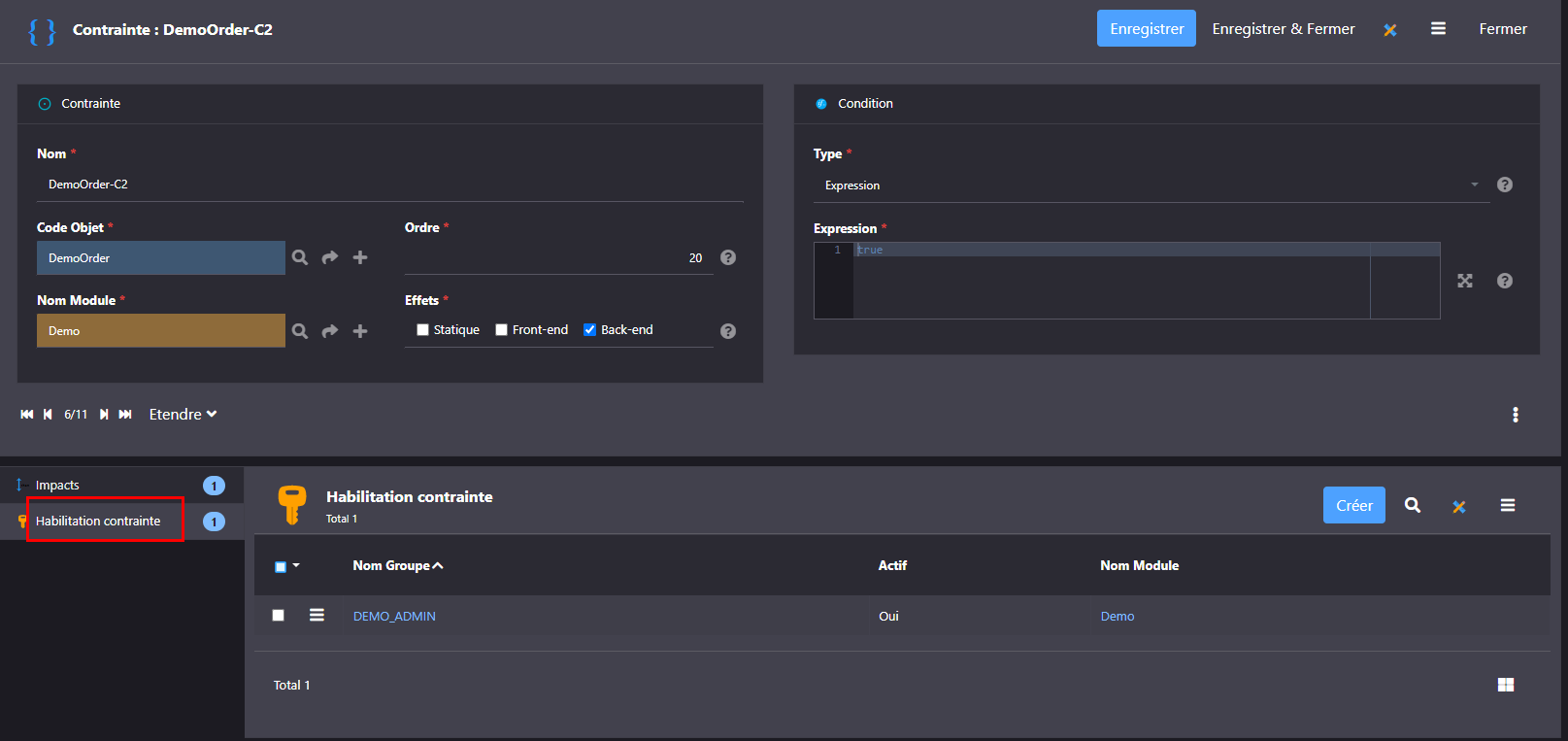Search in Habilitation contrainte list

coord(1413,505)
